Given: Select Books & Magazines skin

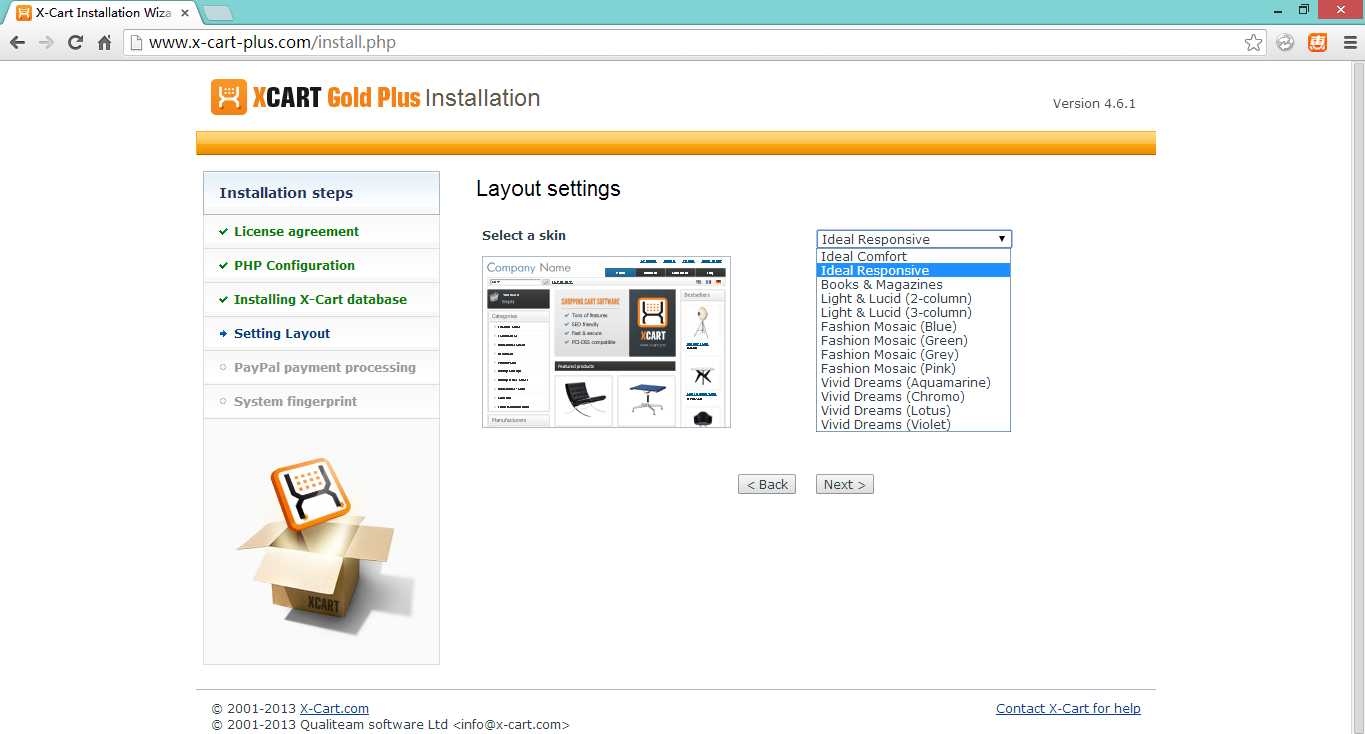Looking at the screenshot, I should point(913,284).
